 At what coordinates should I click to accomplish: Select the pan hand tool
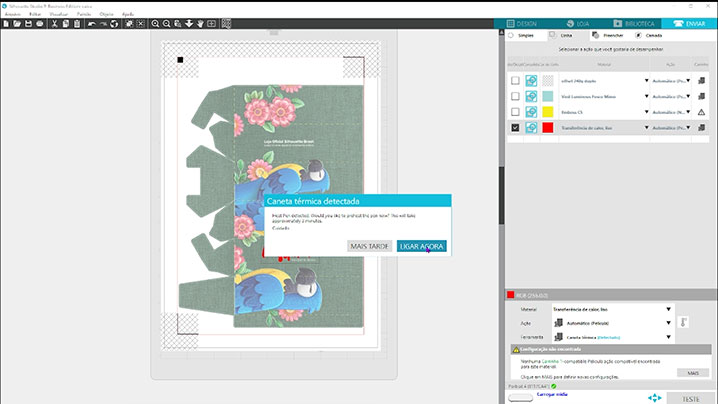[x=201, y=23]
